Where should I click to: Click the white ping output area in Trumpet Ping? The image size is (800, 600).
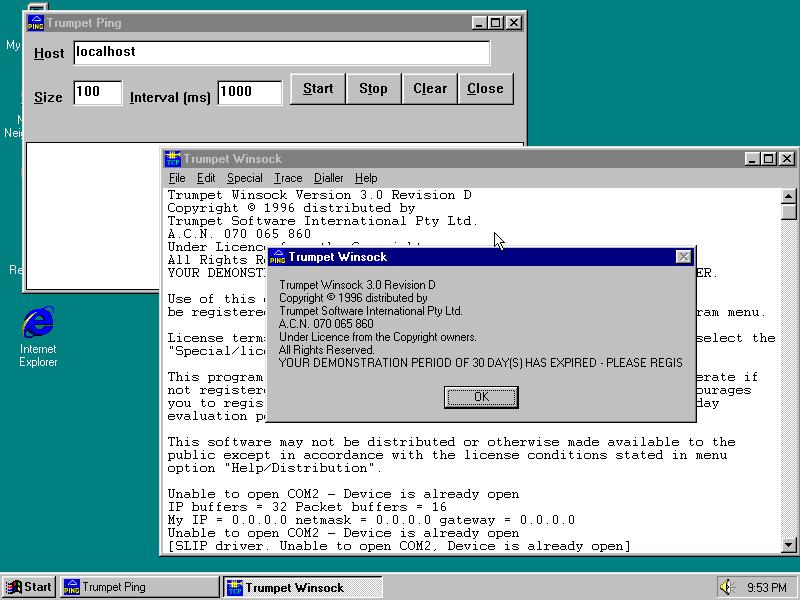pyautogui.click(x=92, y=217)
